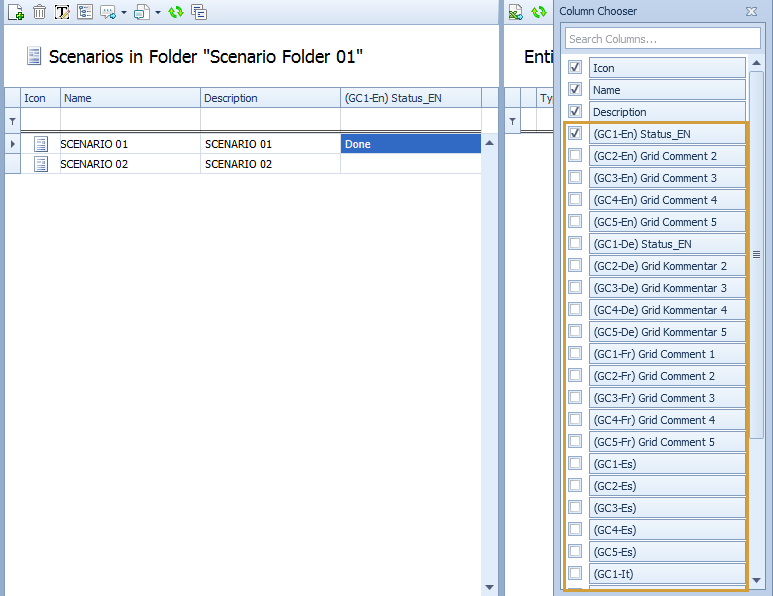
Task: Click the export icon in the right panel toolbar
Action: (515, 12)
